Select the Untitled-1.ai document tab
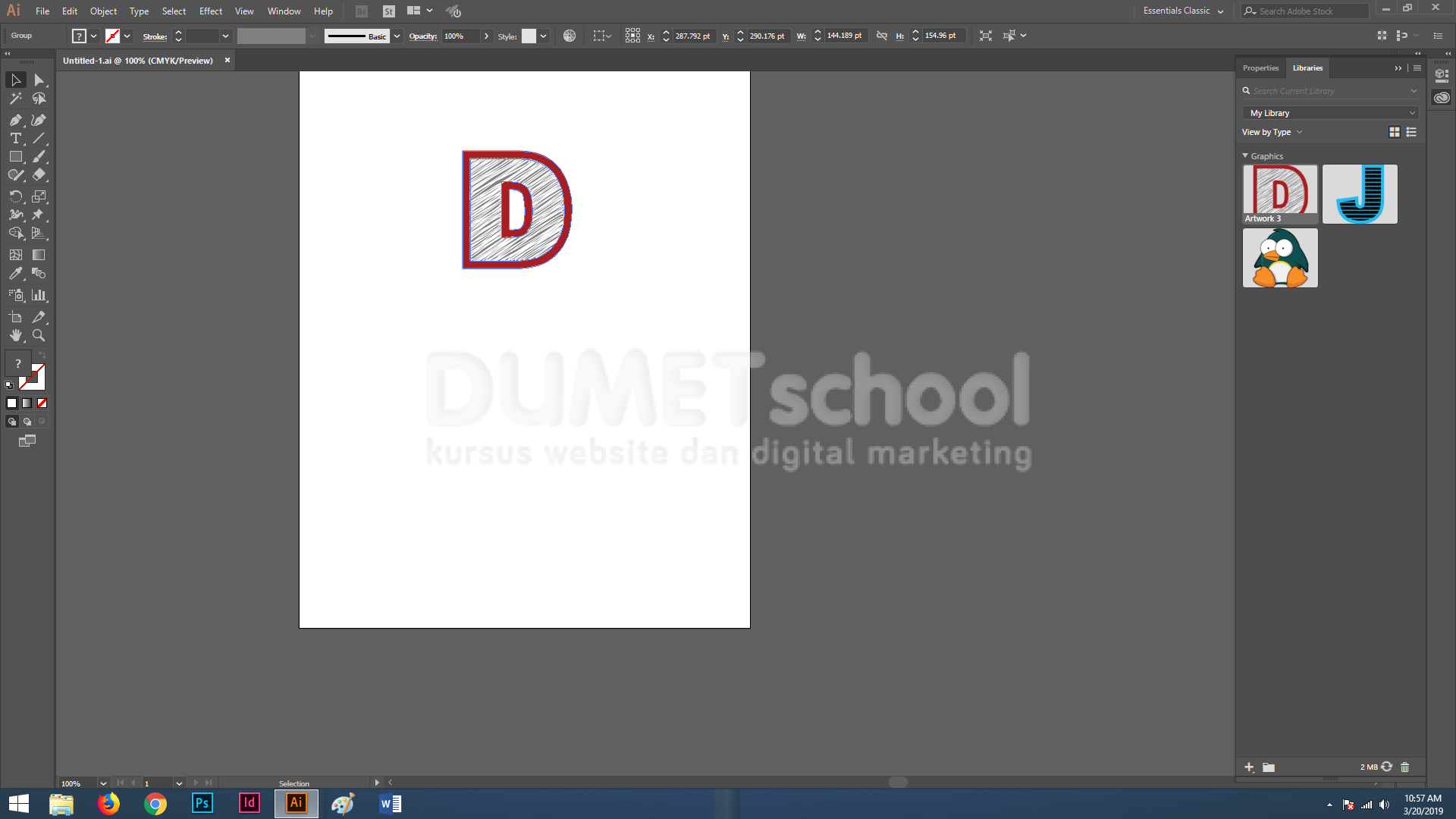Screen dimensions: 1456x819 tap(138, 61)
